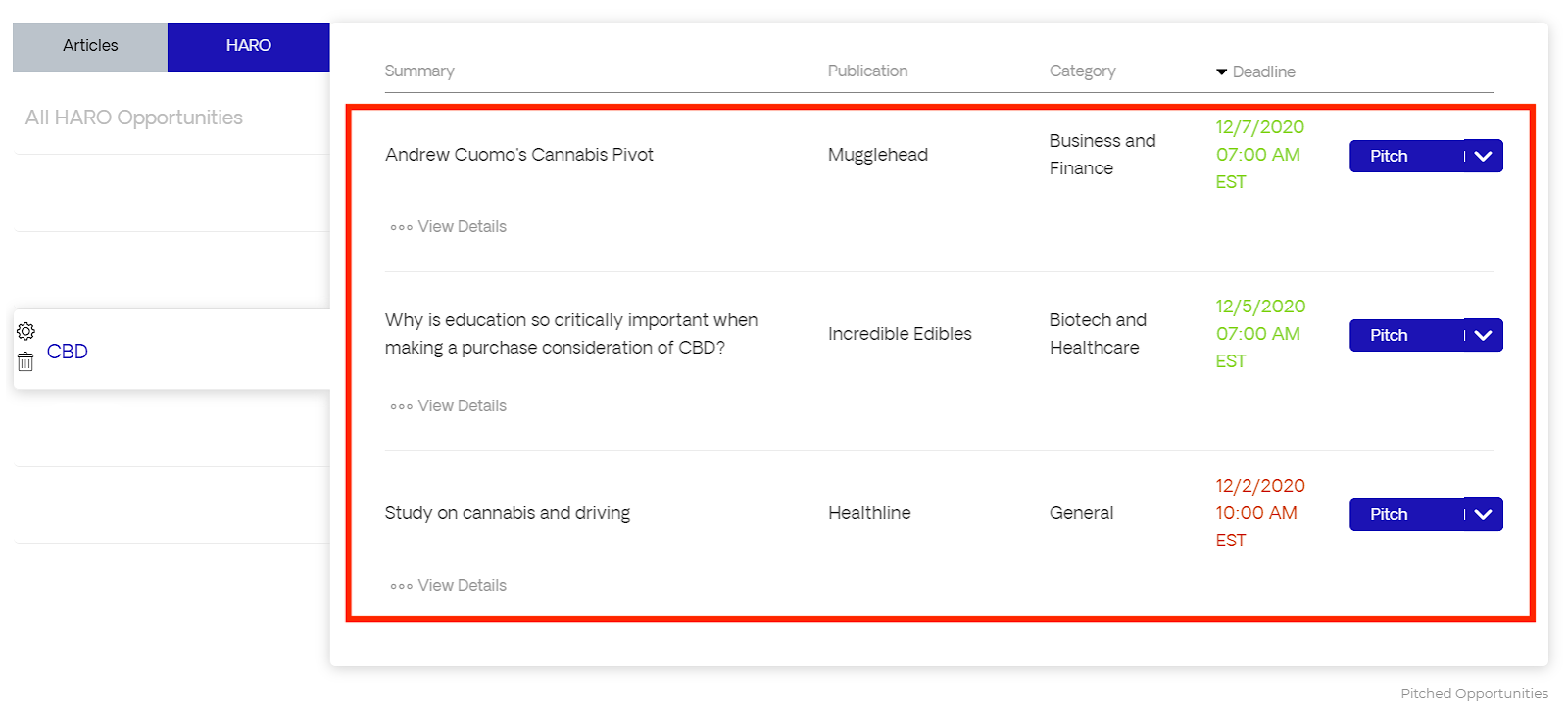View Details for CBD education question
Image resolution: width=1568 pixels, height=710 pixels.
[x=449, y=406]
